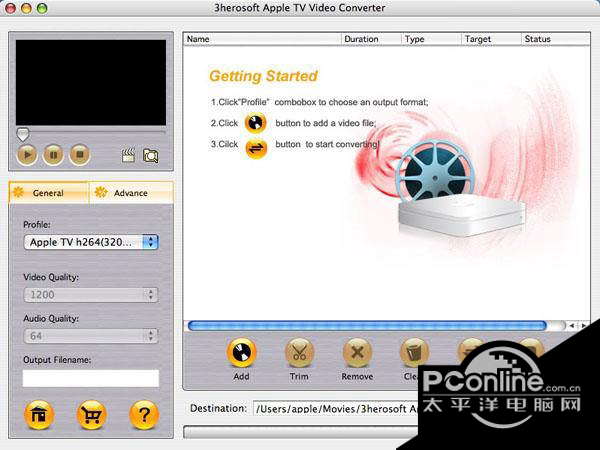600x450 pixels.
Task: Open help with question mark icon
Action: 144,415
